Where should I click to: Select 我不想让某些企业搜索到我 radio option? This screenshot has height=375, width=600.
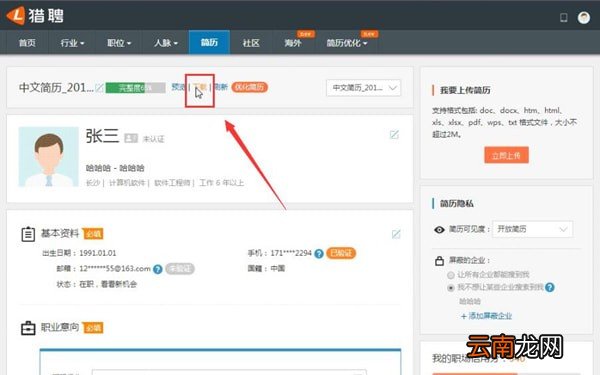coord(451,287)
